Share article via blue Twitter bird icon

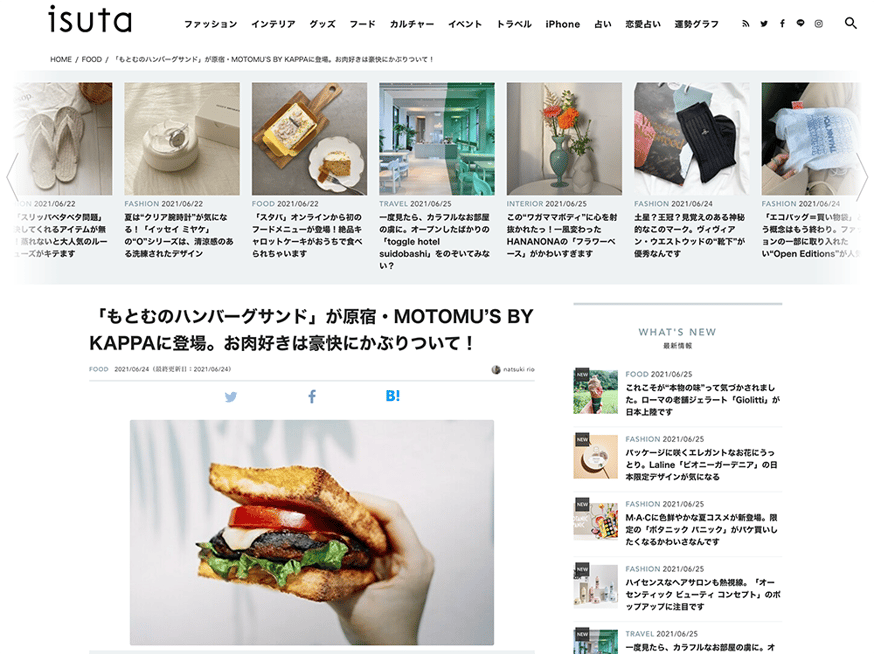(x=231, y=396)
